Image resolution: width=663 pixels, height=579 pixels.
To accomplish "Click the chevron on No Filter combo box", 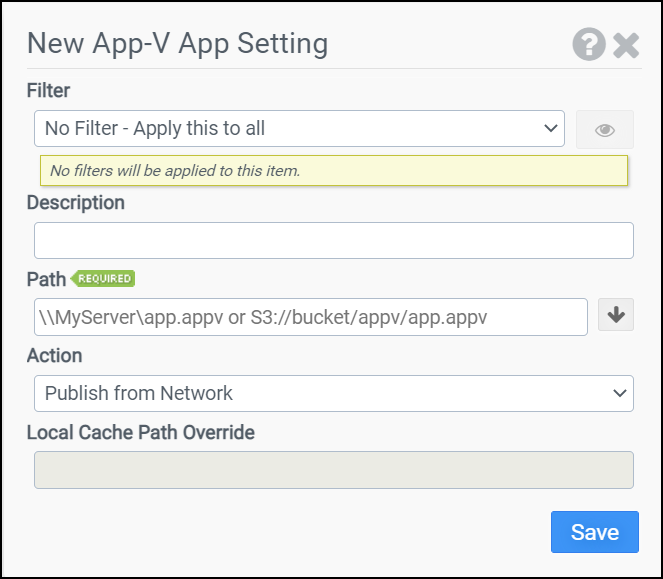I will click(550, 128).
